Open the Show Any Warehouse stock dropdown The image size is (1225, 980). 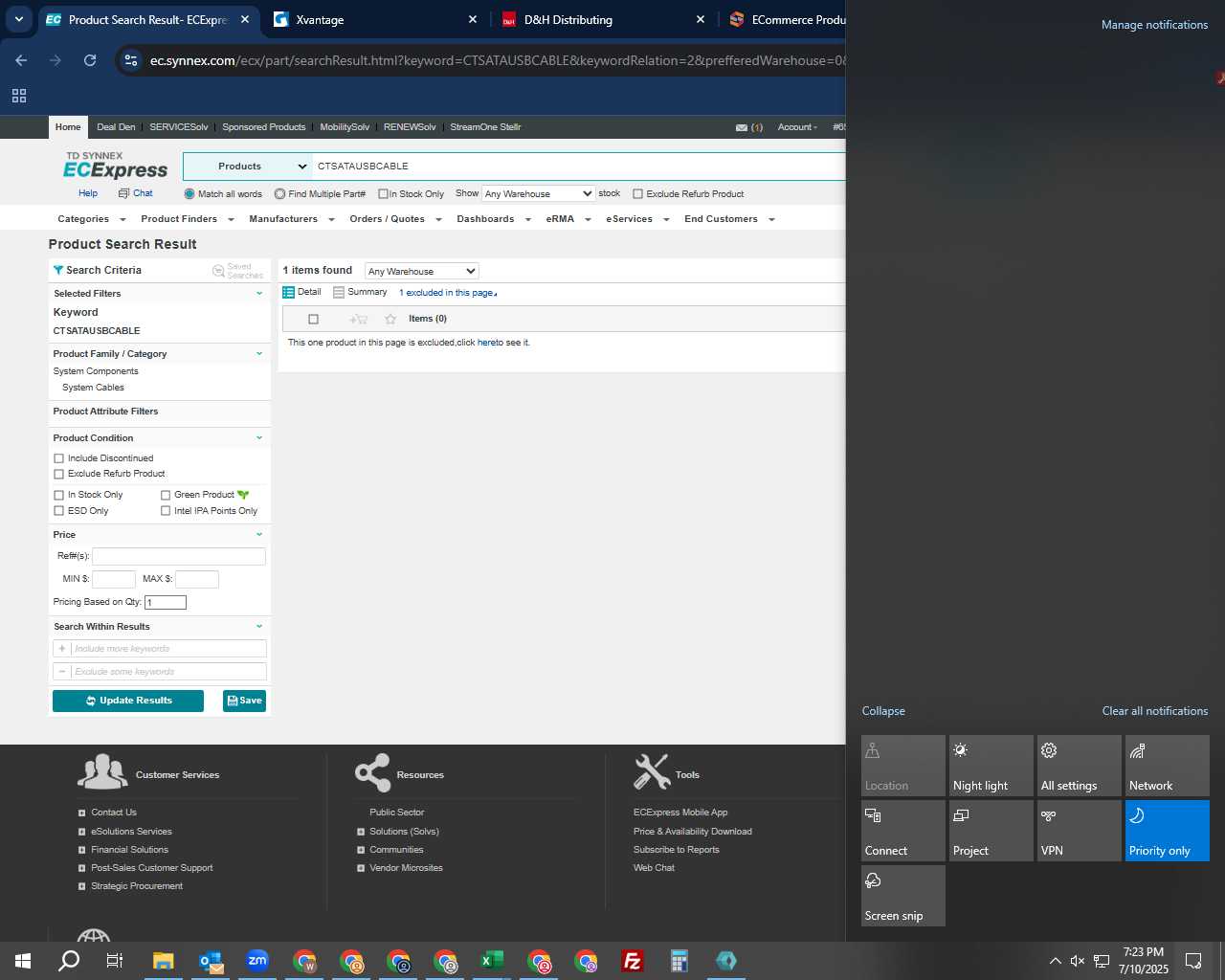coord(539,193)
